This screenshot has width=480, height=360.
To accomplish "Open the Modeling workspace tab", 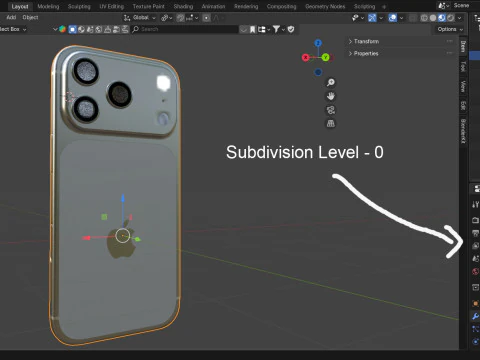I will click(x=48, y=6).
